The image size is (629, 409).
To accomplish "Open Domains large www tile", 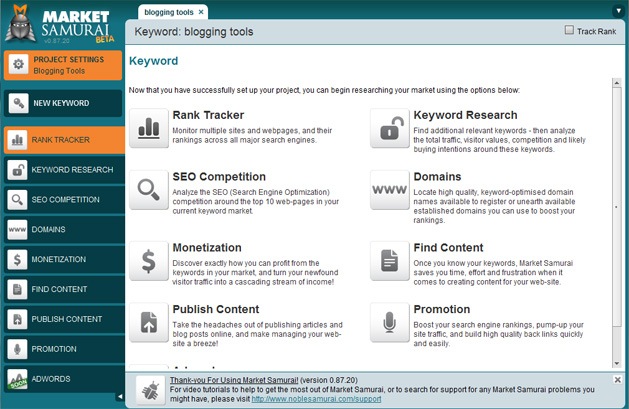I will [390, 190].
